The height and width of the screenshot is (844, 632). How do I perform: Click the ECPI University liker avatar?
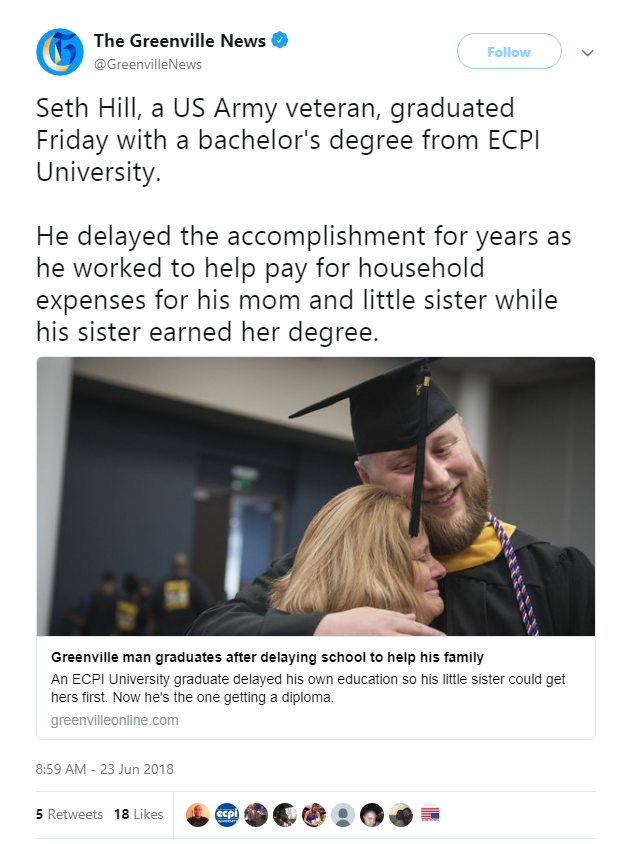(227, 815)
